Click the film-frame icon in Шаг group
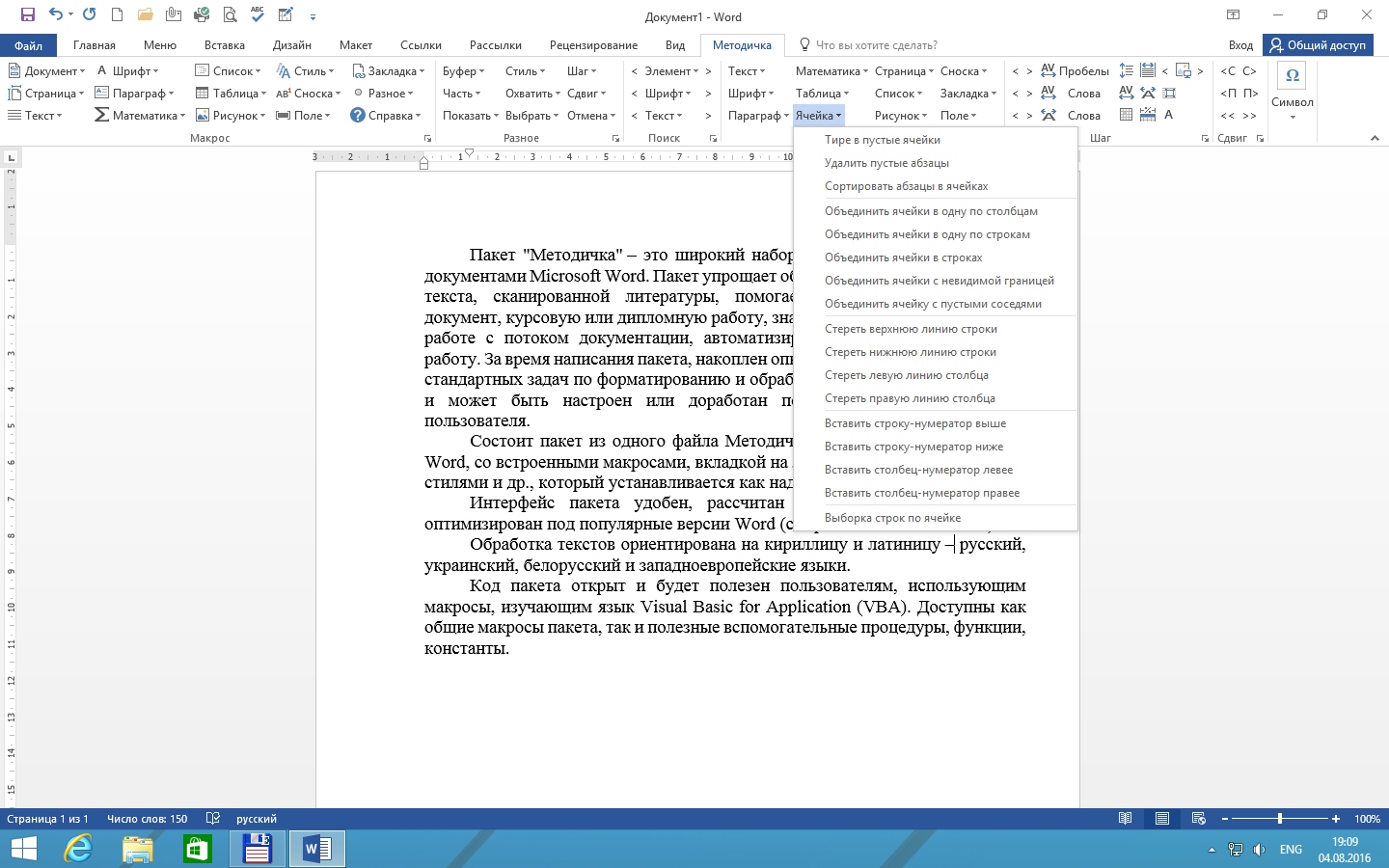Screen dimensions: 1389x868 [x=1169, y=93]
